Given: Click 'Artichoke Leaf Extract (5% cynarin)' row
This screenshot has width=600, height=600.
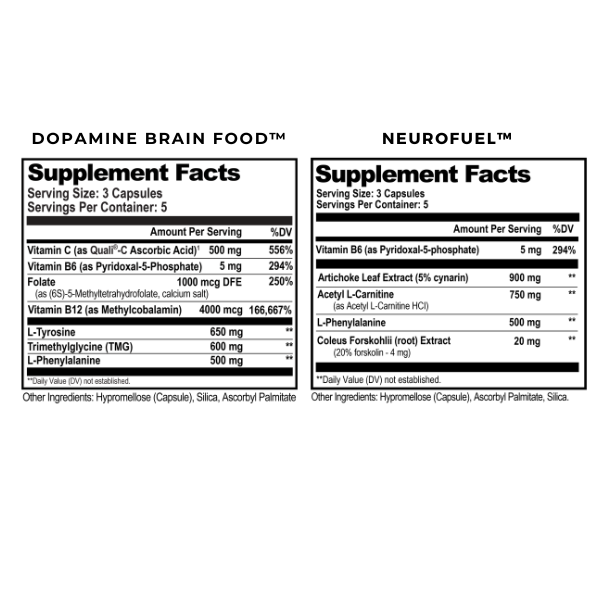Looking at the screenshot, I should pyautogui.click(x=447, y=278).
